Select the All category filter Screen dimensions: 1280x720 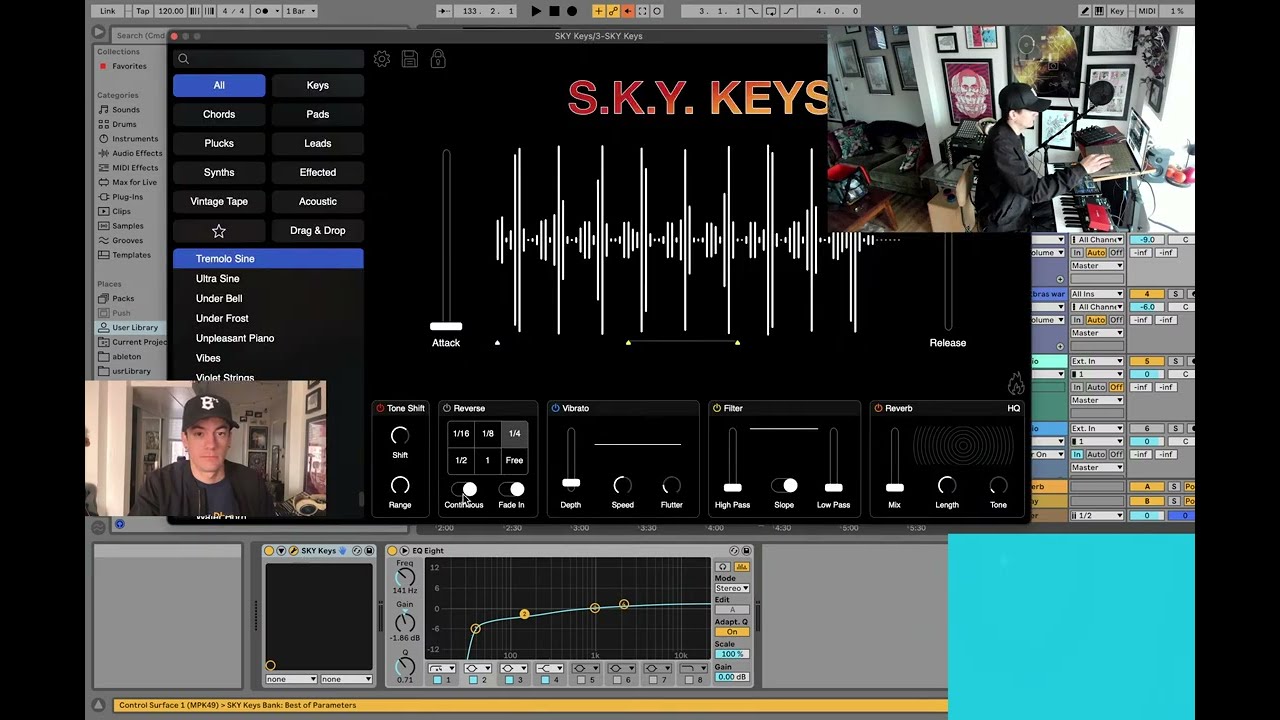(219, 85)
